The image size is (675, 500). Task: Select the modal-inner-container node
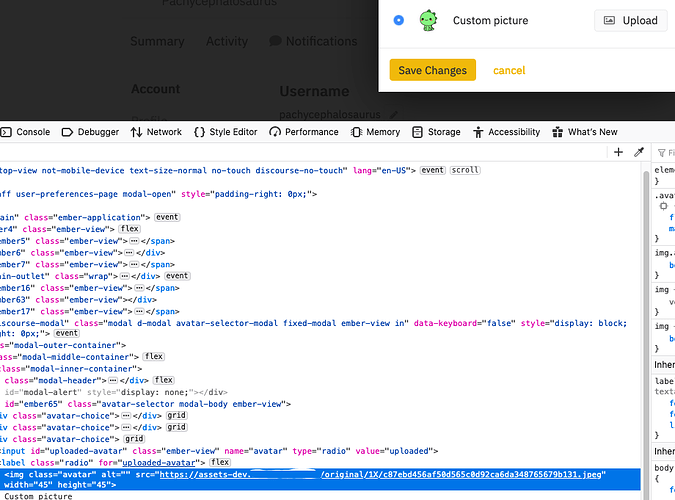tap(71, 369)
